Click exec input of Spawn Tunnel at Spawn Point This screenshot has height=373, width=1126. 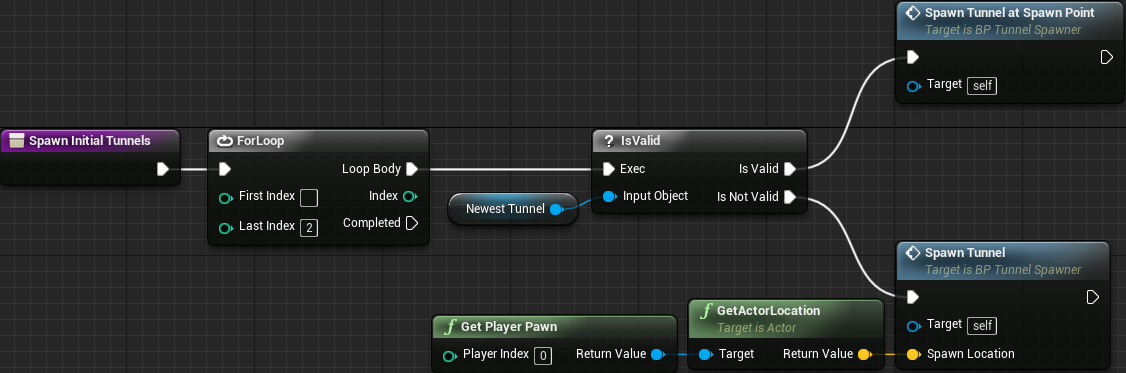click(x=913, y=57)
